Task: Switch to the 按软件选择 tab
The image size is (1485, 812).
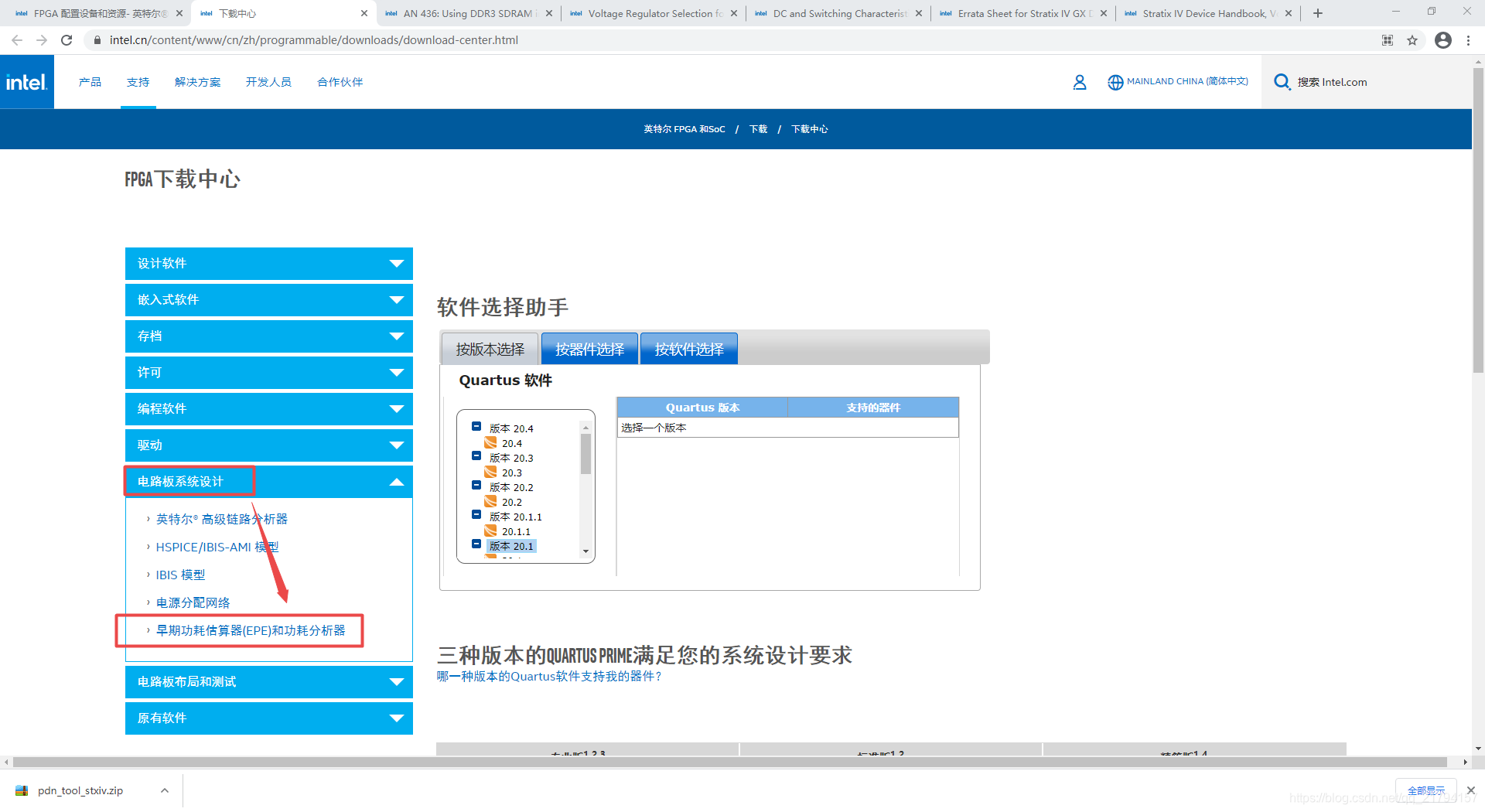Action: coord(689,349)
